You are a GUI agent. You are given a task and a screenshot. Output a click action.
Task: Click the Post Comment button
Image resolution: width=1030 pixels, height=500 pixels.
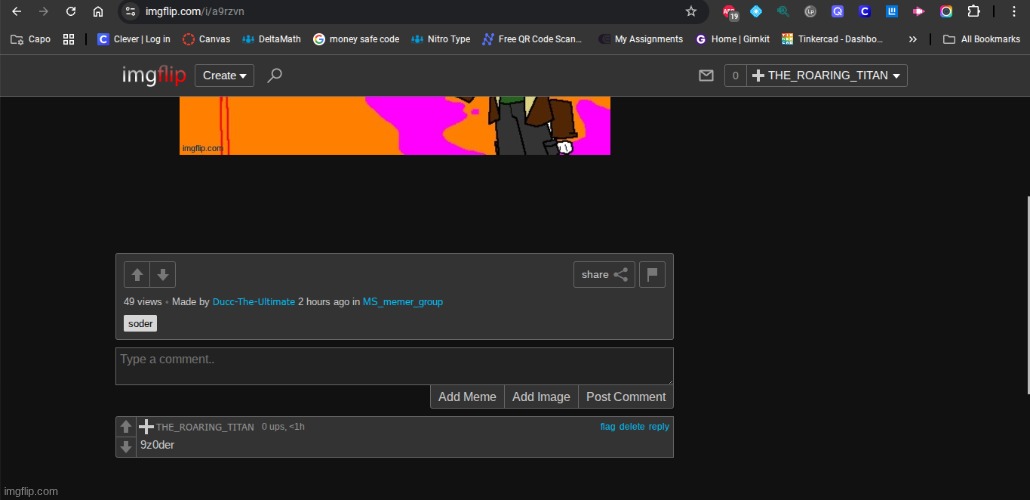coord(625,397)
